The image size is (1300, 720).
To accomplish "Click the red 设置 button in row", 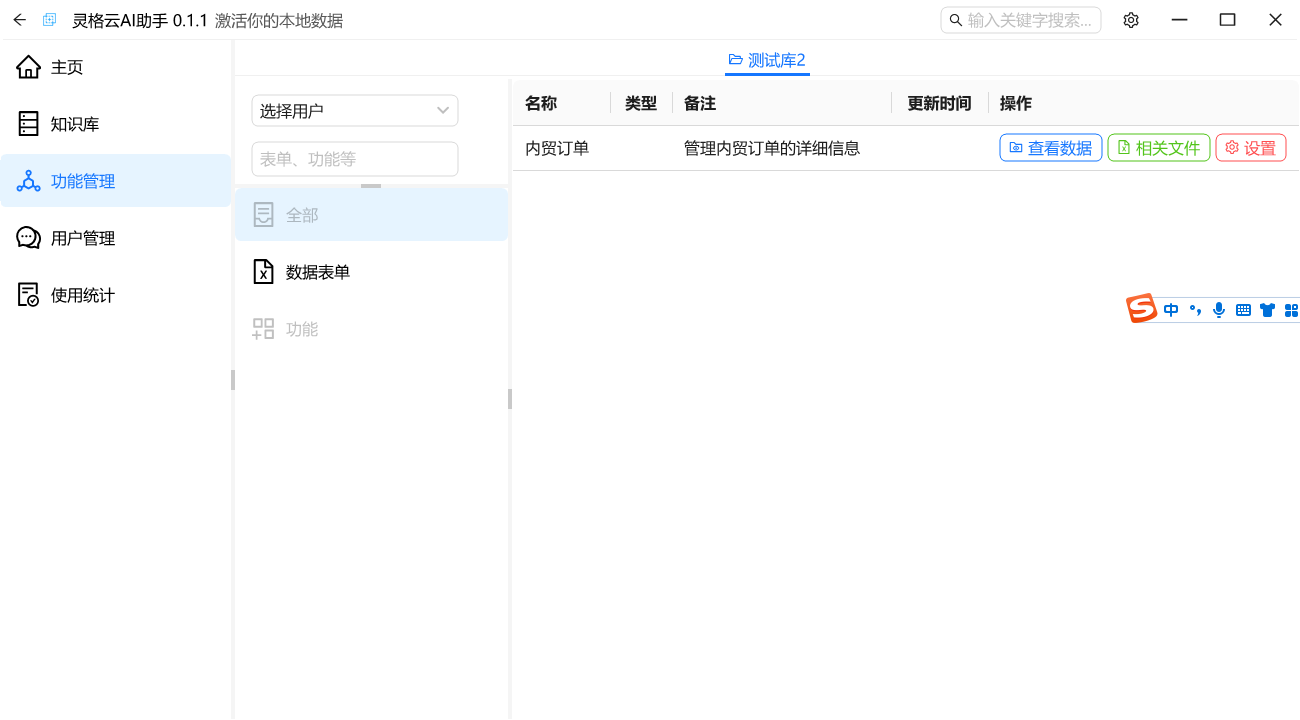I will 1250,148.
